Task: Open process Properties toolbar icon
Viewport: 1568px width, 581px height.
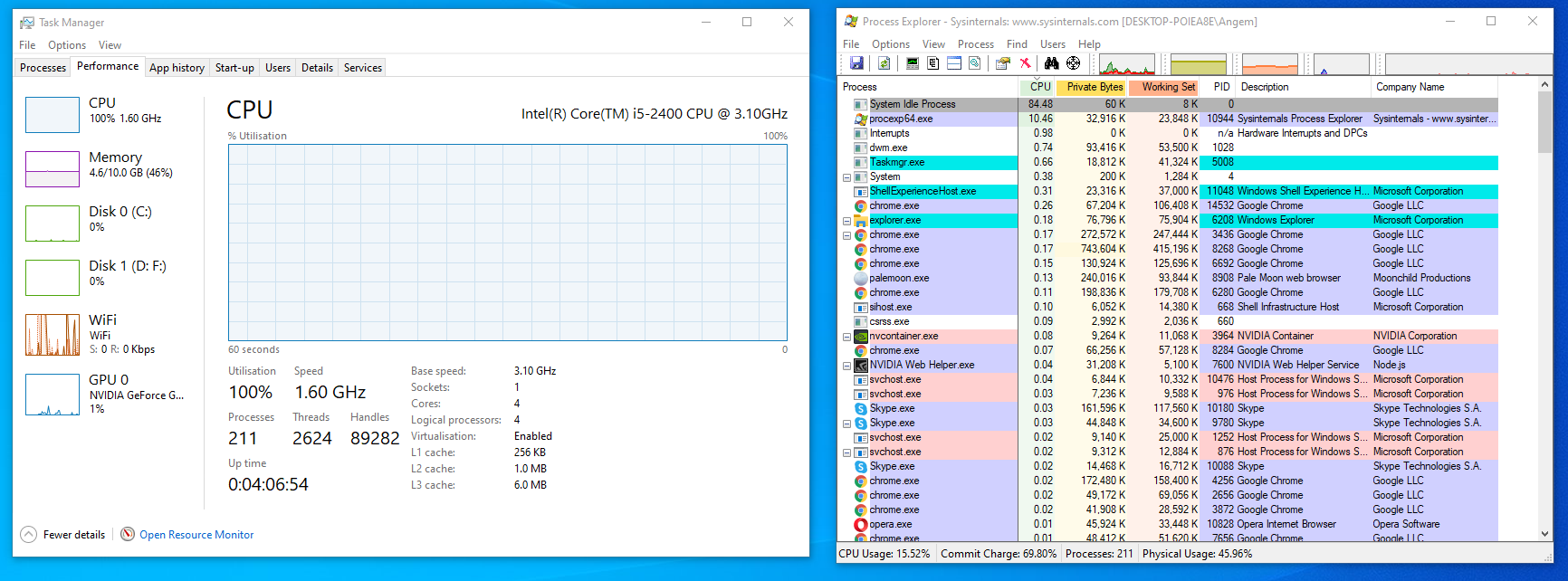Action: click(x=1002, y=63)
